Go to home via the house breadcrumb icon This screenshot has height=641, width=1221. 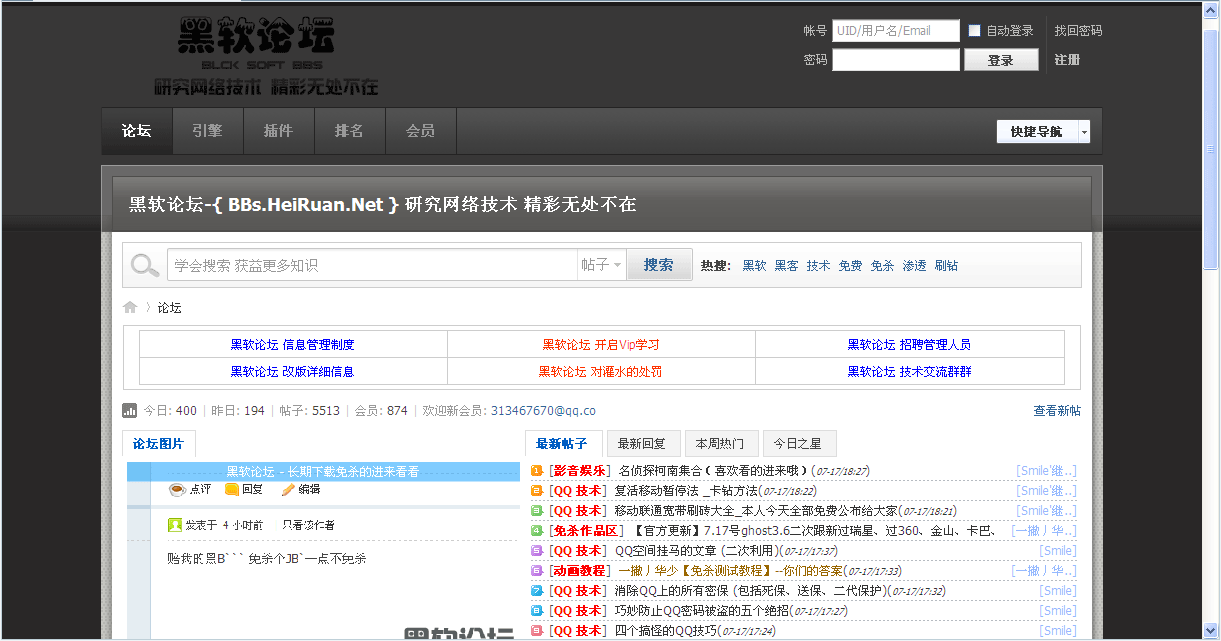[x=130, y=308]
